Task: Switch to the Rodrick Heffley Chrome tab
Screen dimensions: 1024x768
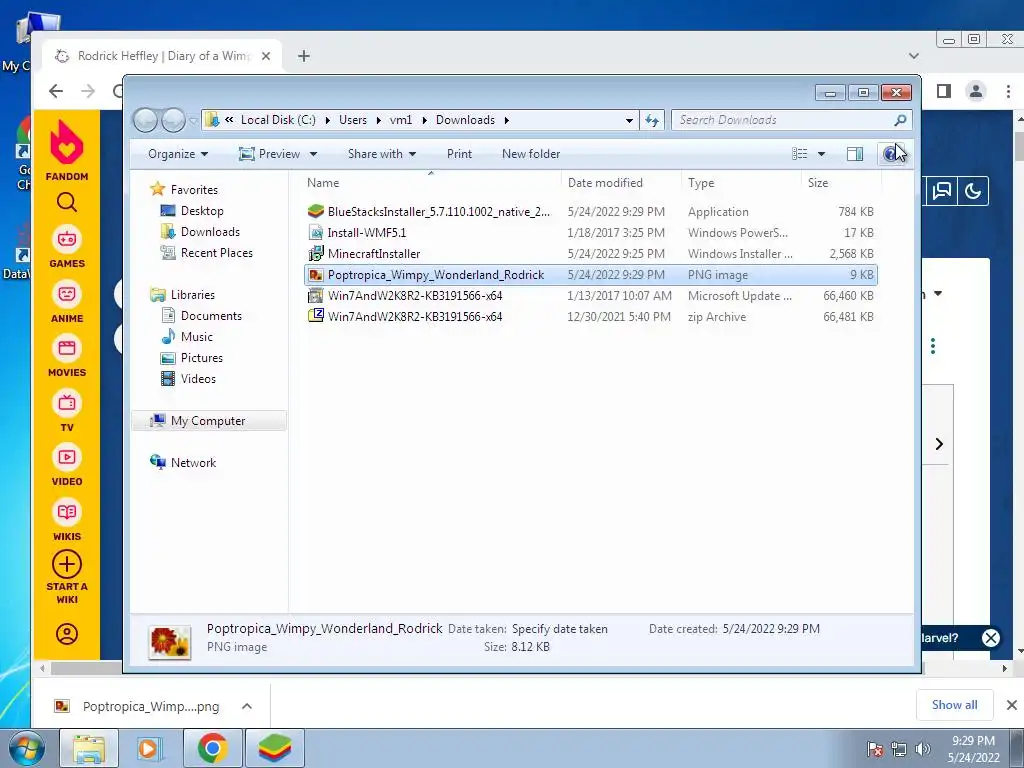Action: tap(163, 56)
